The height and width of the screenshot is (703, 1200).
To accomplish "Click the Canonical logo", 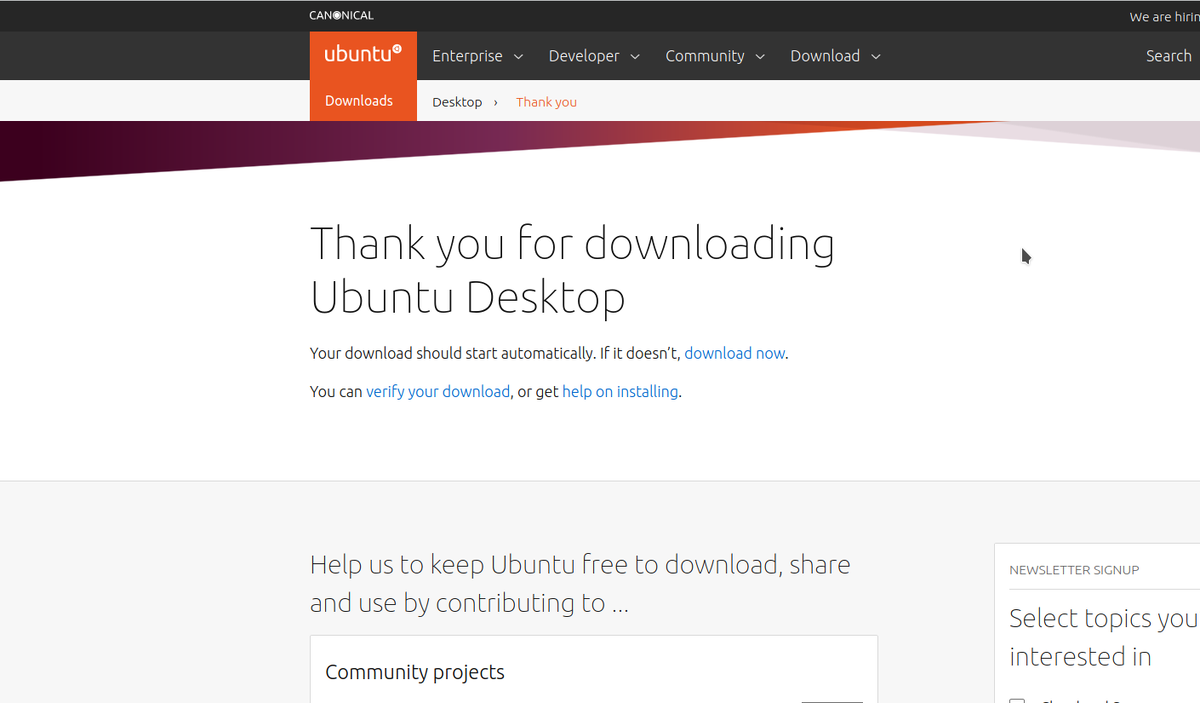I will (341, 15).
